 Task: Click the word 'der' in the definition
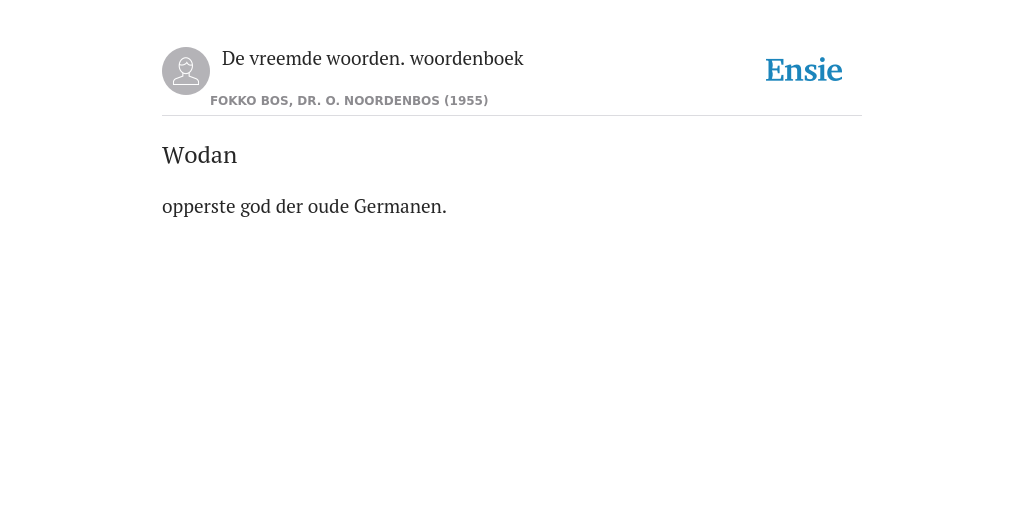click(289, 206)
